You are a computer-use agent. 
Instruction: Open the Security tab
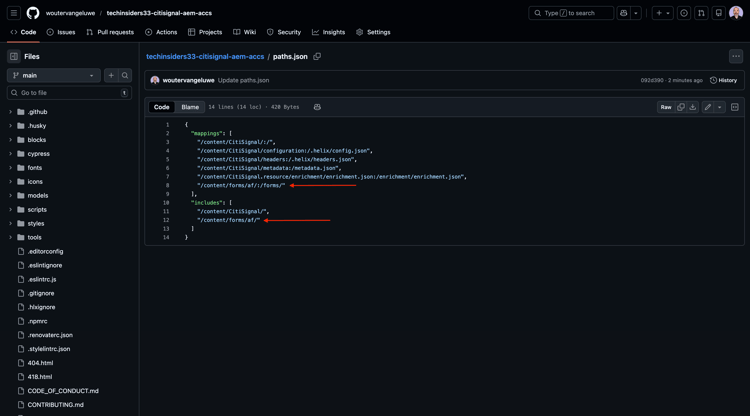tap(284, 32)
